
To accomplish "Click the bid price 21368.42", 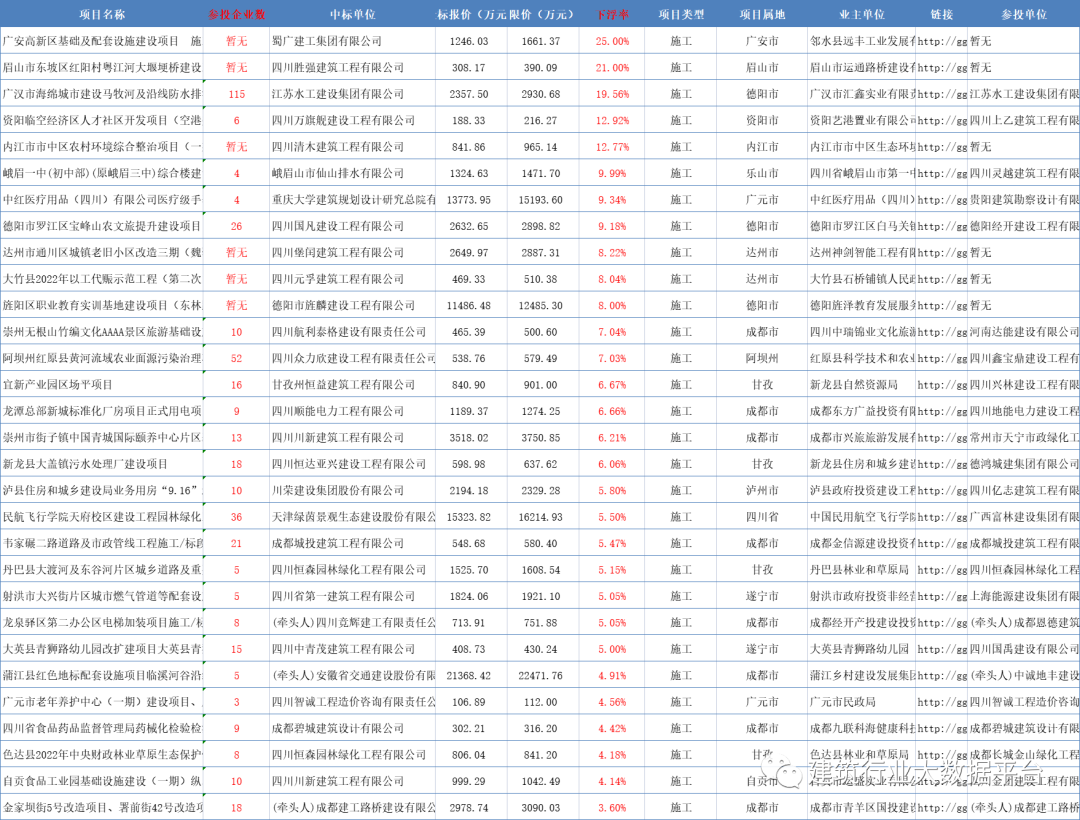I will pos(469,675).
